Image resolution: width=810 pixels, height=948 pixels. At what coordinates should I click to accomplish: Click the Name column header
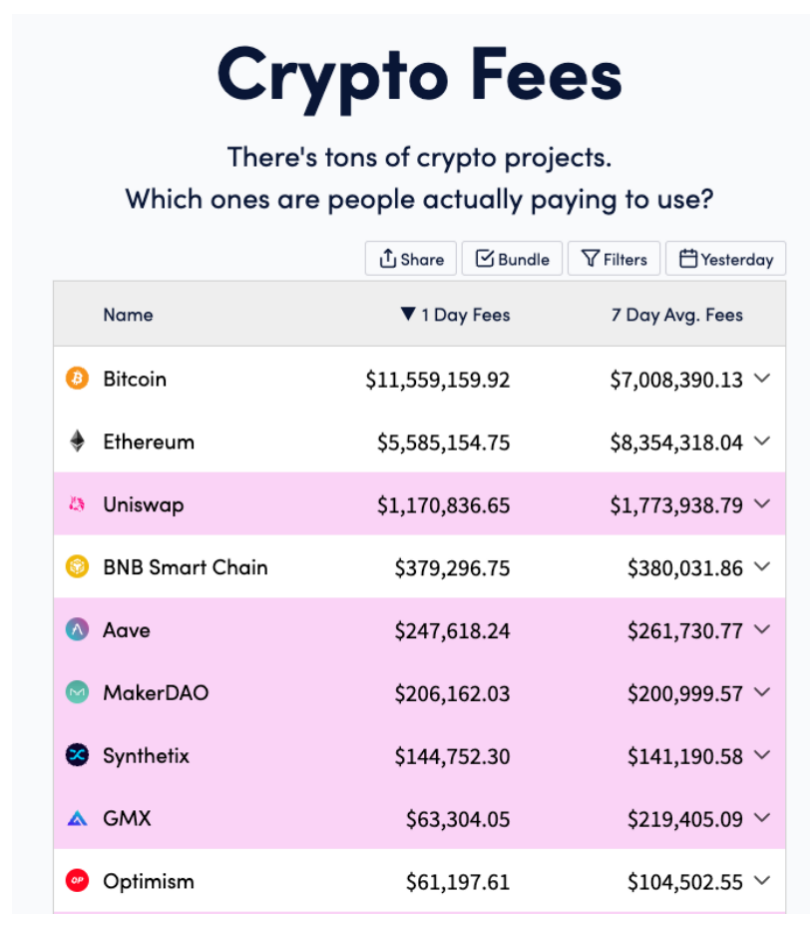tap(128, 315)
